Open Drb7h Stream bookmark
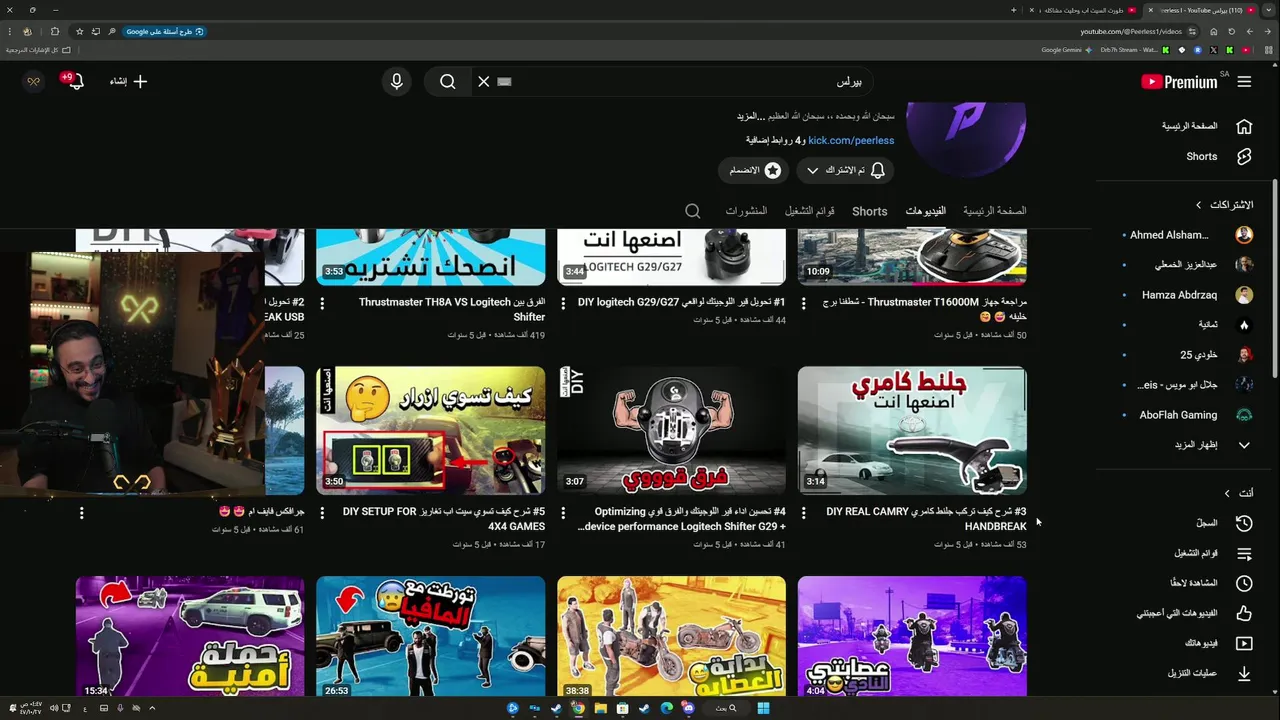 click(1133, 50)
